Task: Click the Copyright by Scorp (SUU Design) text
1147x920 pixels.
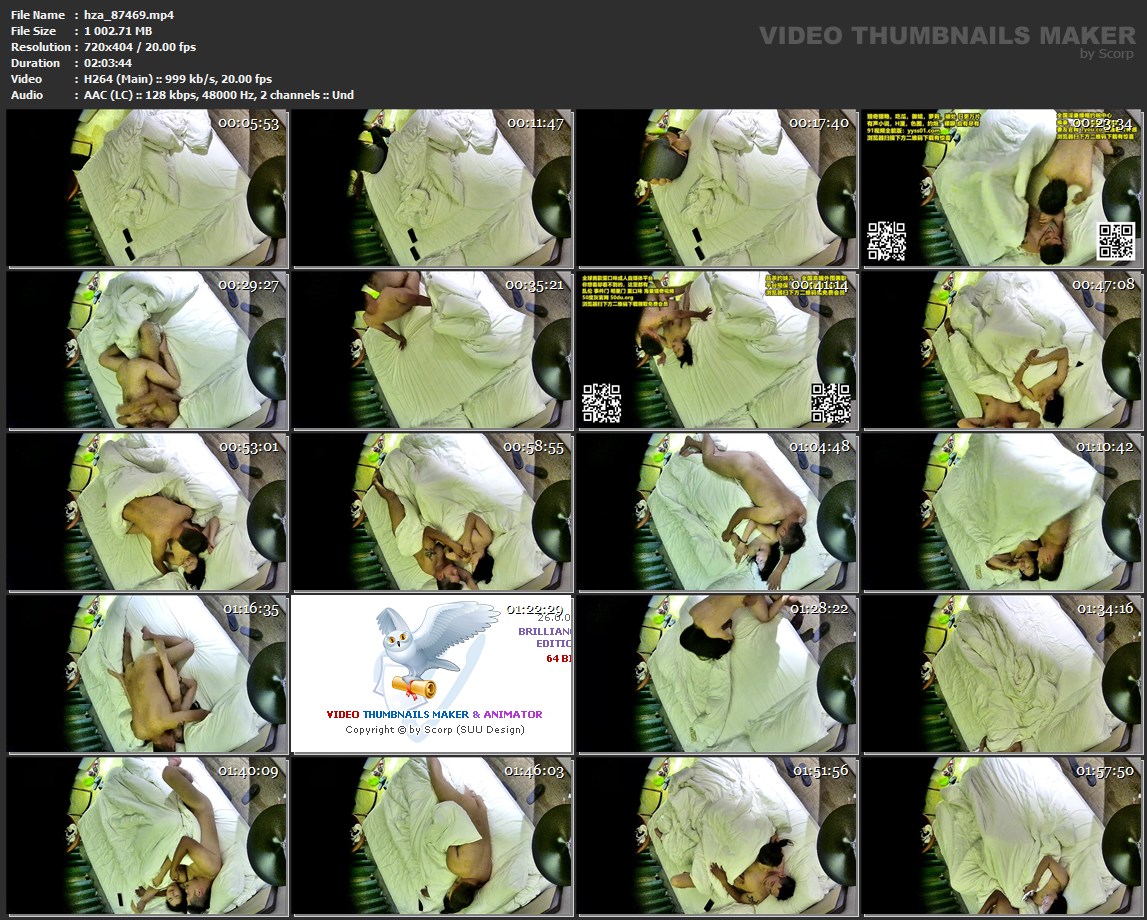Action: (434, 729)
